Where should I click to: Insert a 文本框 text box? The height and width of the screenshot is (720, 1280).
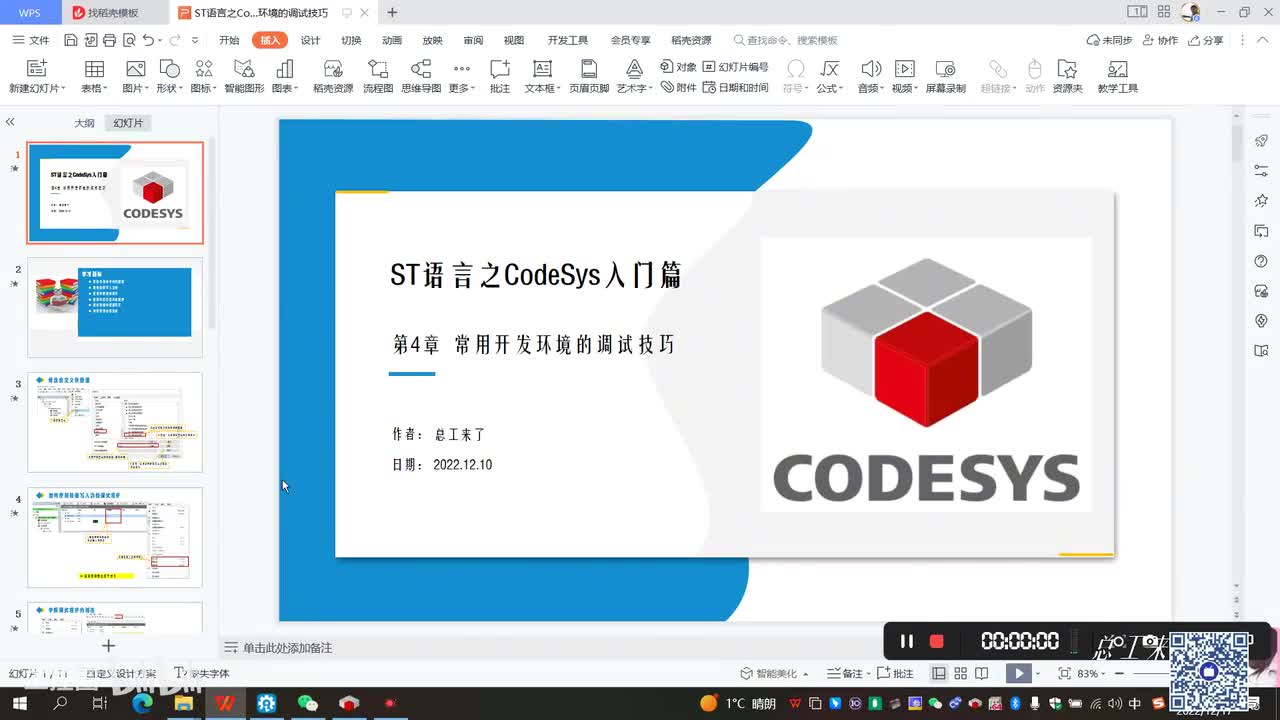(542, 76)
